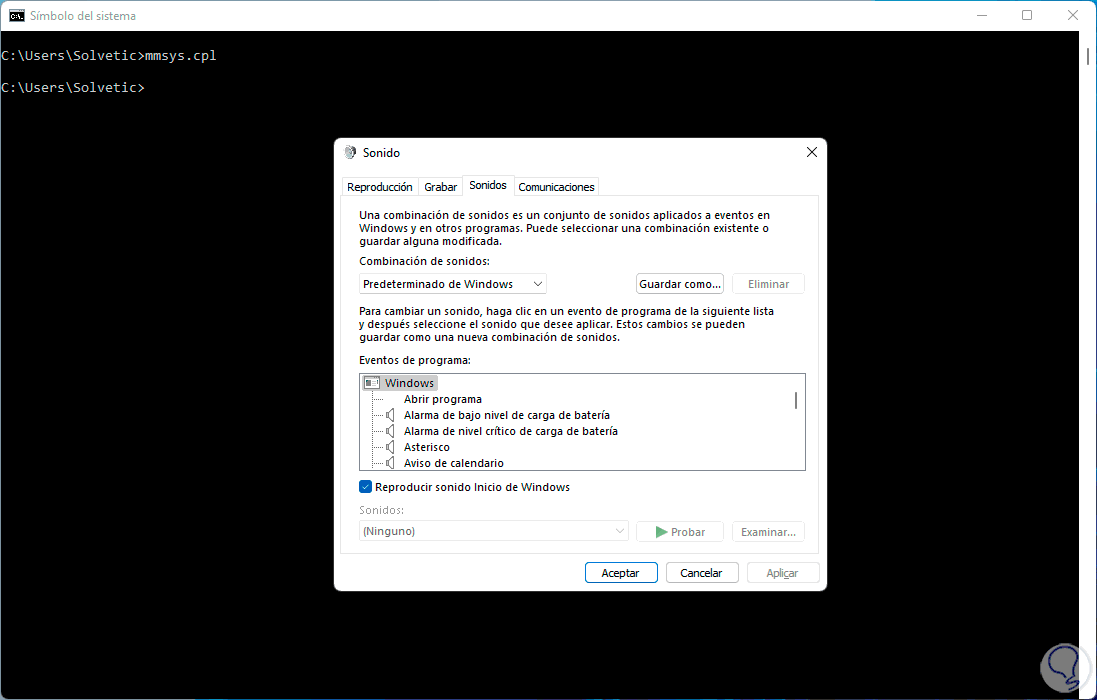
Task: Maximize the Símbolo del sistema window
Action: click(x=1026, y=15)
